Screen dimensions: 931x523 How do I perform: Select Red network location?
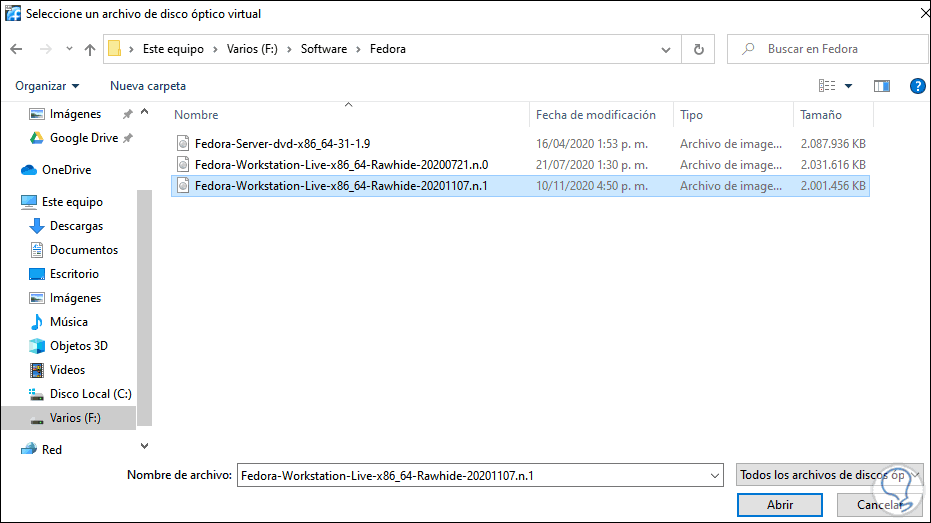tap(51, 450)
